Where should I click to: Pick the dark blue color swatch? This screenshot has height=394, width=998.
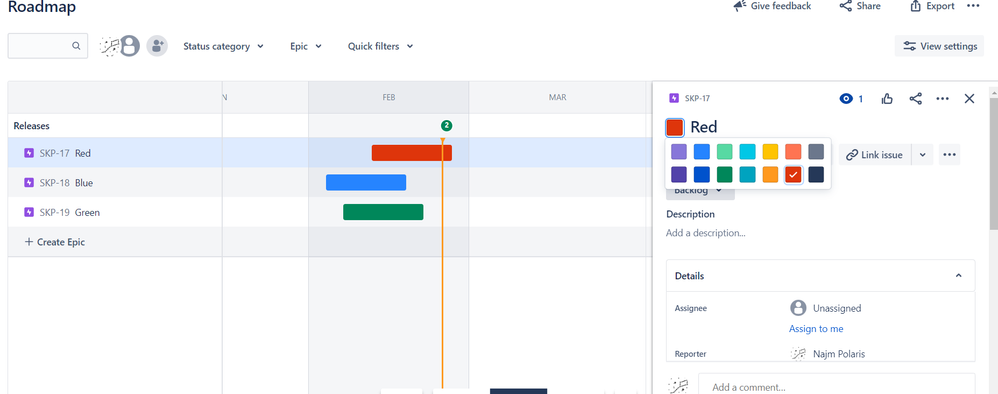point(702,174)
